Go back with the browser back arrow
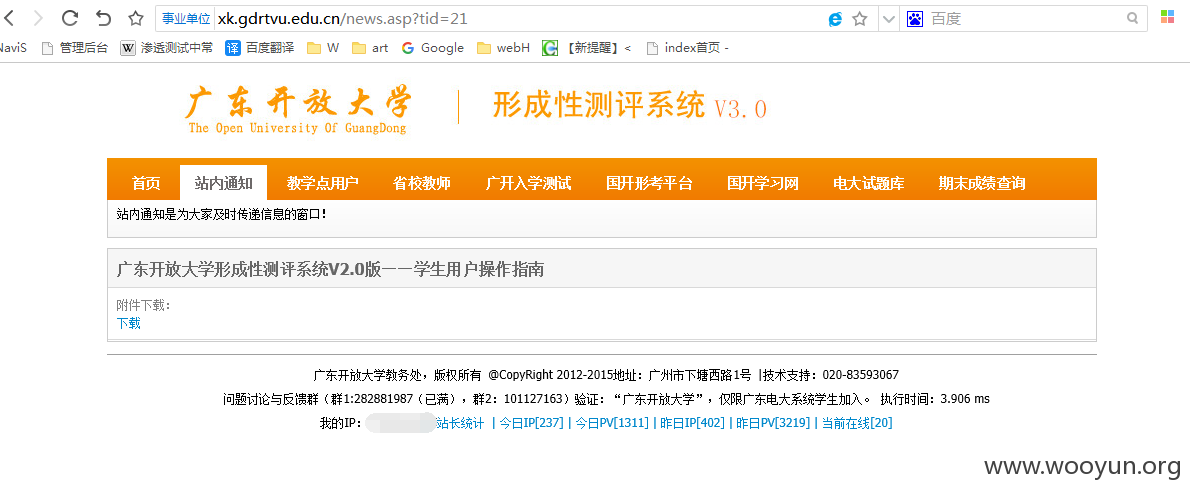 pyautogui.click(x=10, y=19)
